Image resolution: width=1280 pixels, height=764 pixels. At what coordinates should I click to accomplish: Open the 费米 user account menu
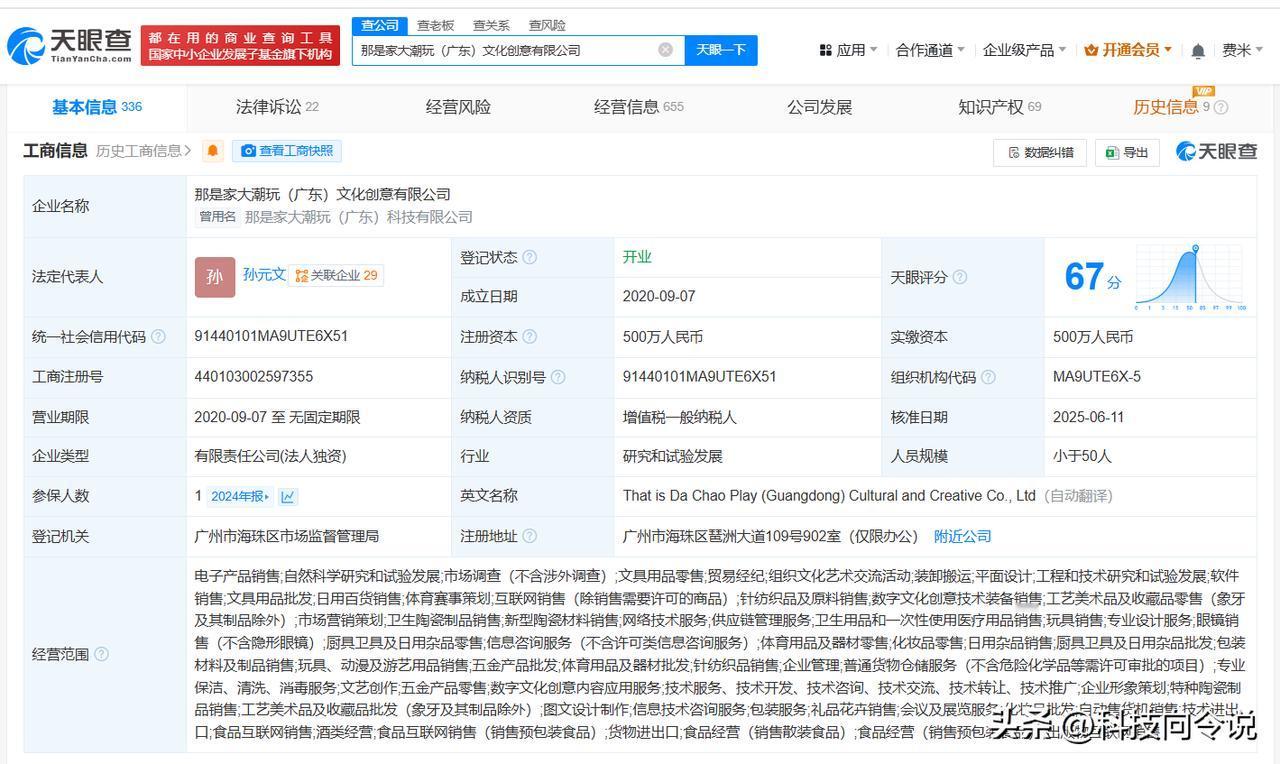click(1243, 50)
